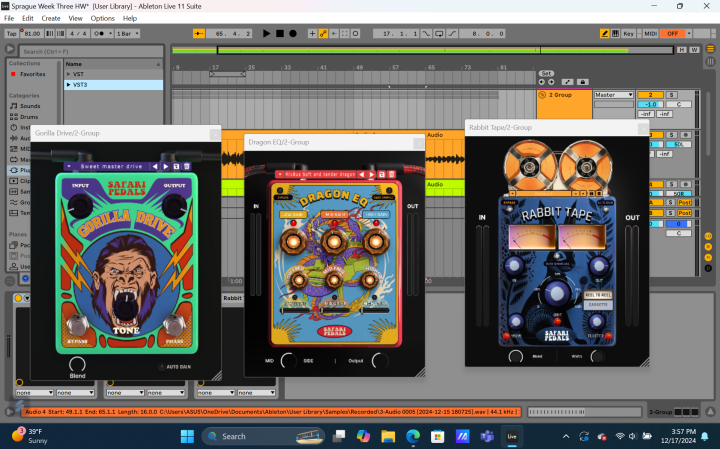Expand the VST folder in browser
The image size is (720, 449).
(69, 74)
